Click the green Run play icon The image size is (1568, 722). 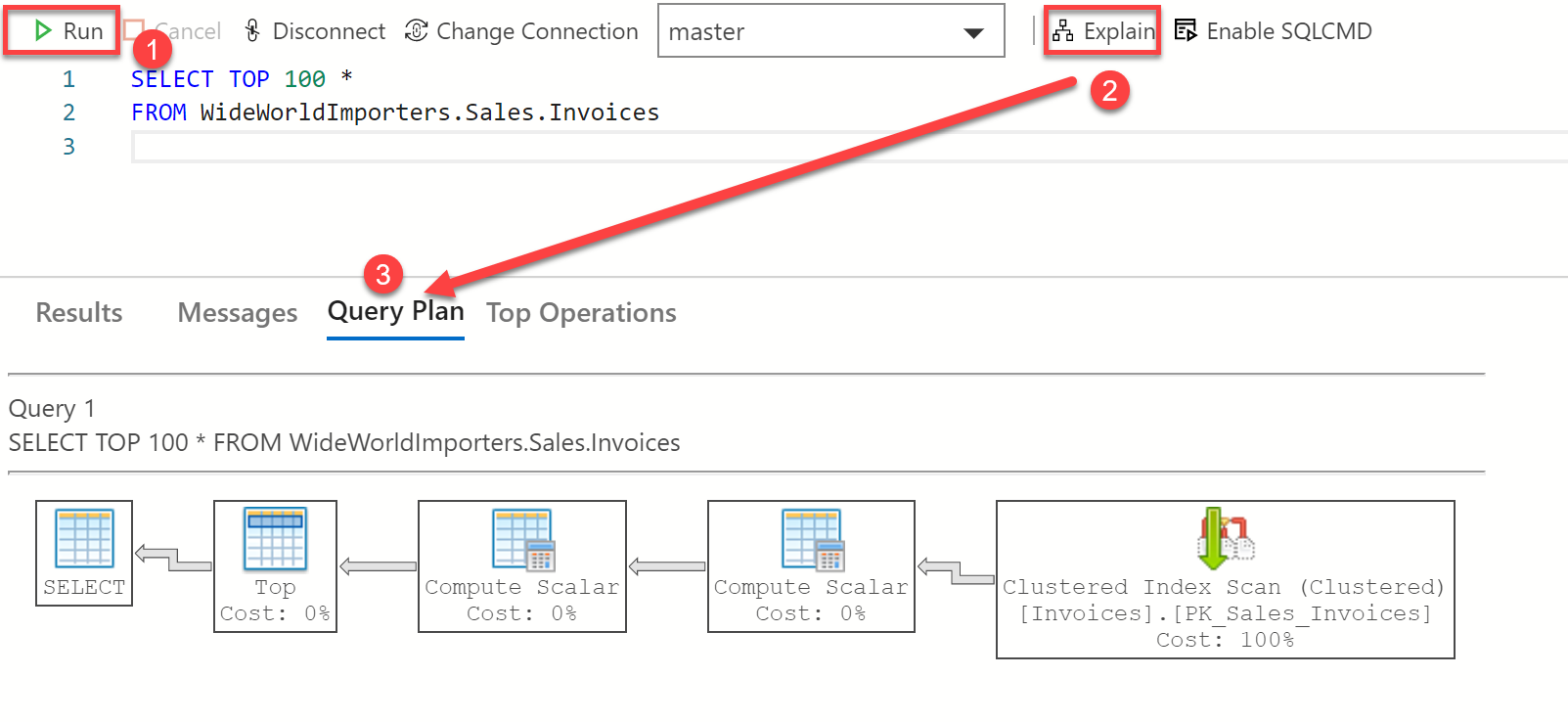click(x=42, y=31)
